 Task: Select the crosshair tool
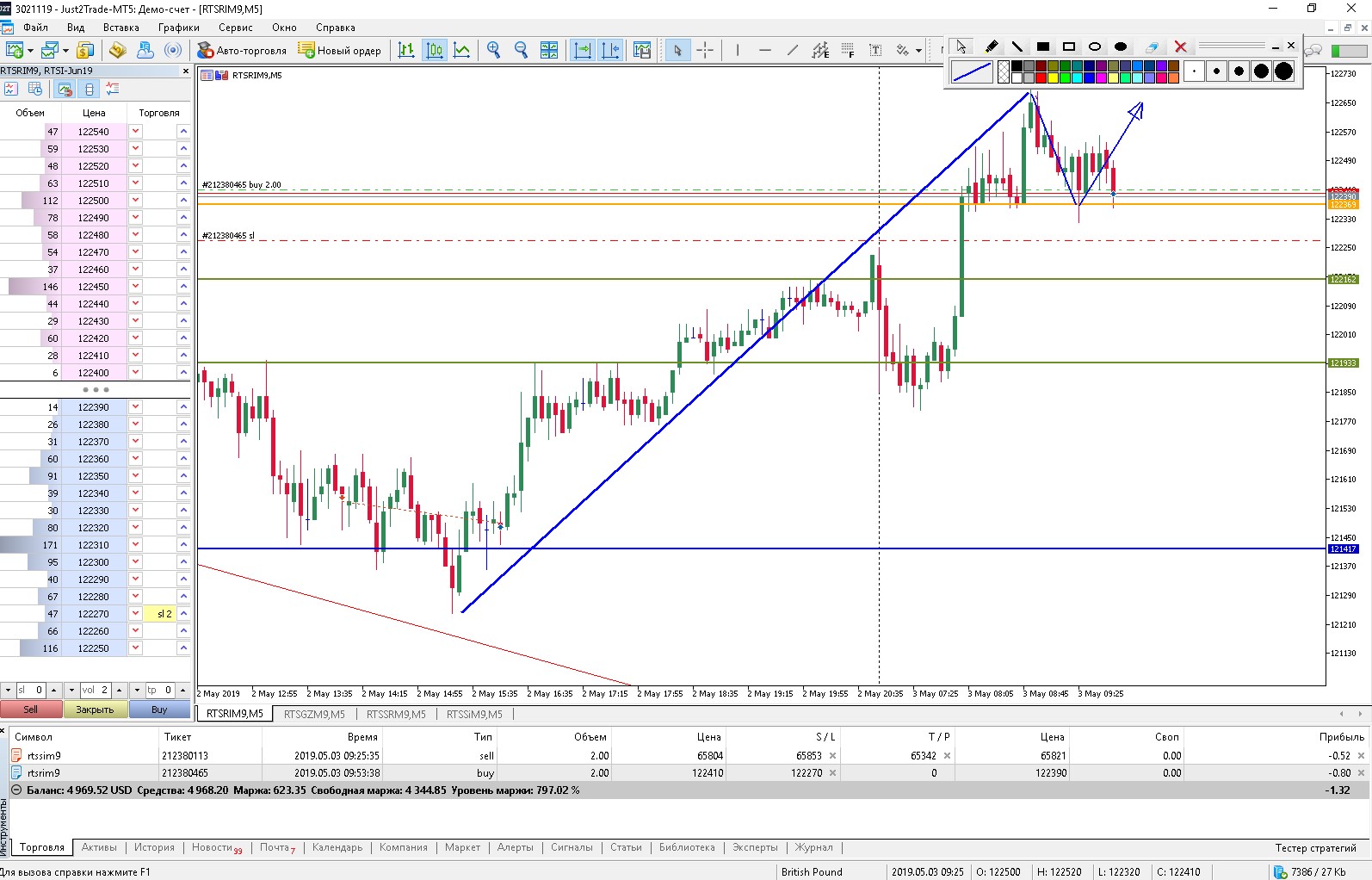(705, 50)
